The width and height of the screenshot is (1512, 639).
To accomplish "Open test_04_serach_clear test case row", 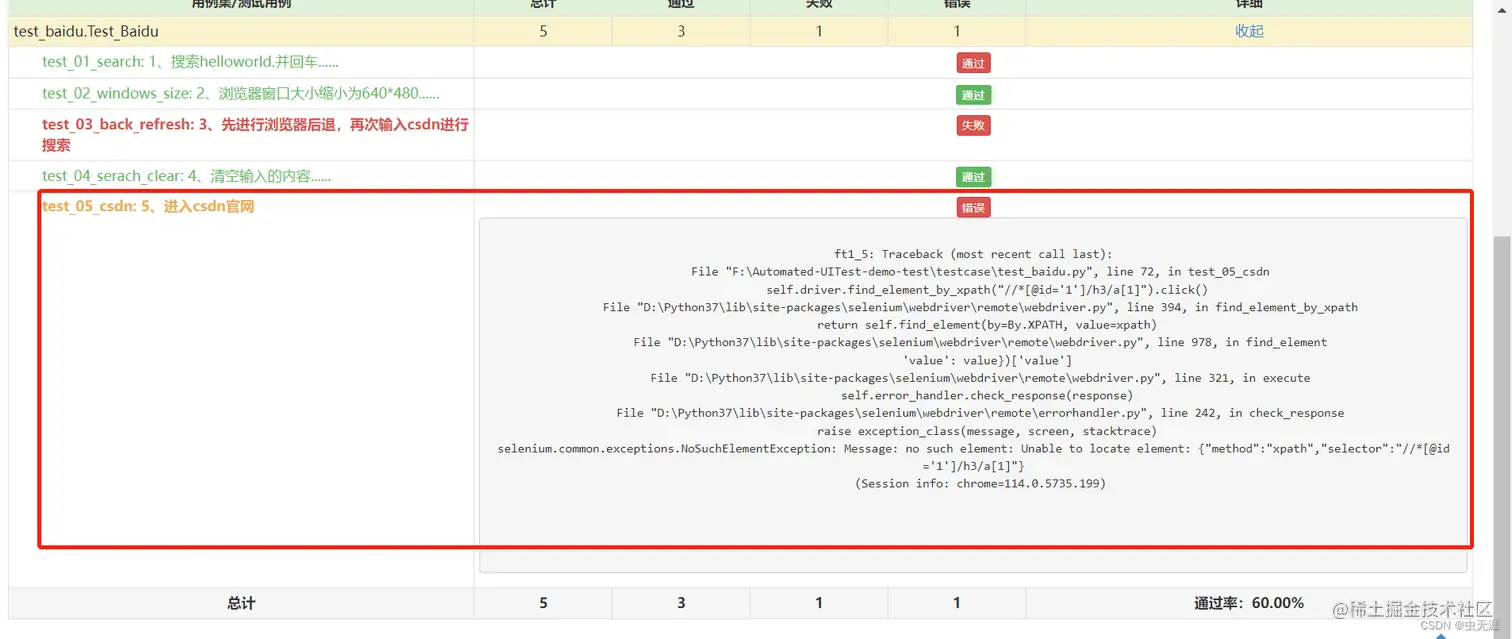I will point(186,176).
